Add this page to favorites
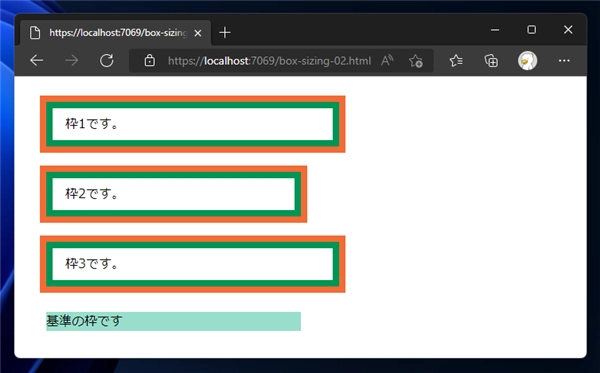 point(416,61)
